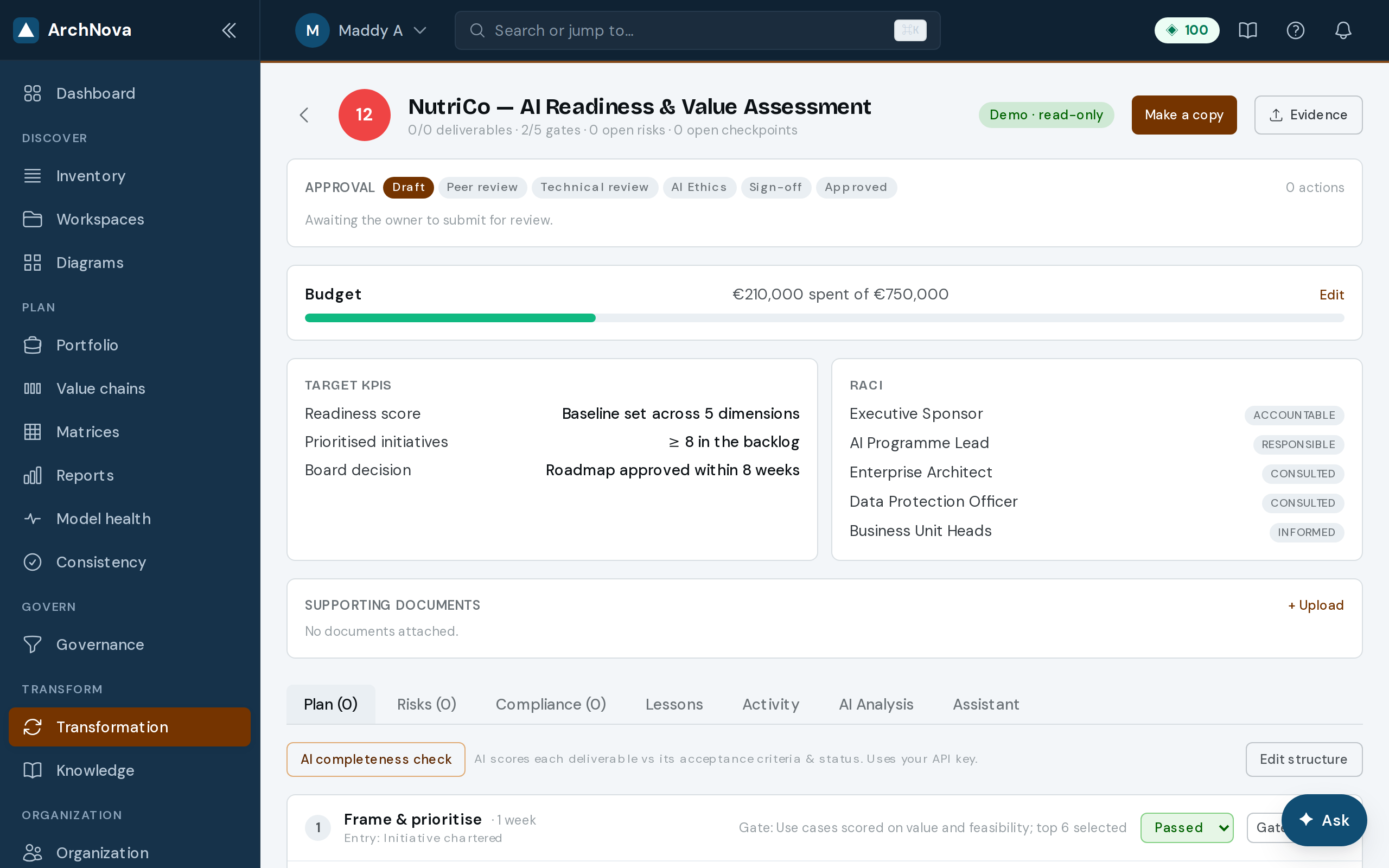Click INFORMED badge for Business Unit Heads
Image resolution: width=1389 pixels, height=868 pixels.
[1307, 532]
